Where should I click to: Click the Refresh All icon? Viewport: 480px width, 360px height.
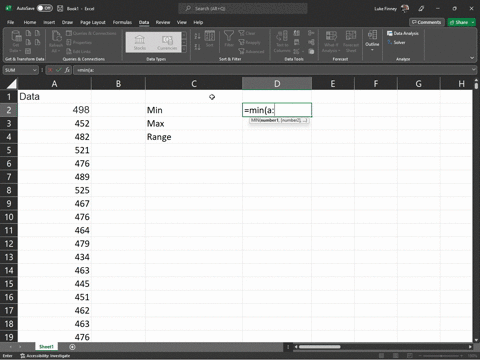click(x=56, y=41)
